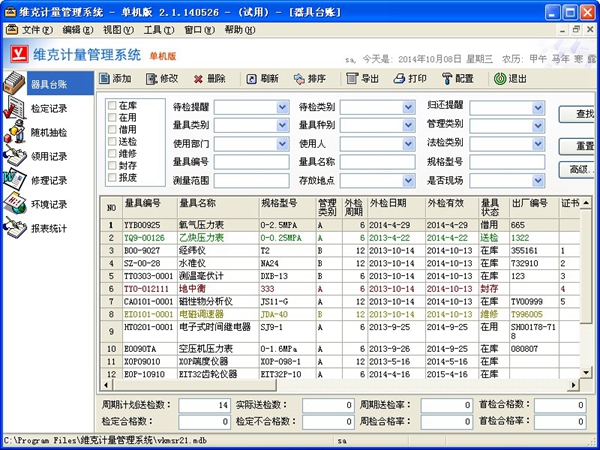Viewport: 600px width, 450px height.
Task: Click the 修改 (modify) toolbar icon
Action: click(152, 79)
